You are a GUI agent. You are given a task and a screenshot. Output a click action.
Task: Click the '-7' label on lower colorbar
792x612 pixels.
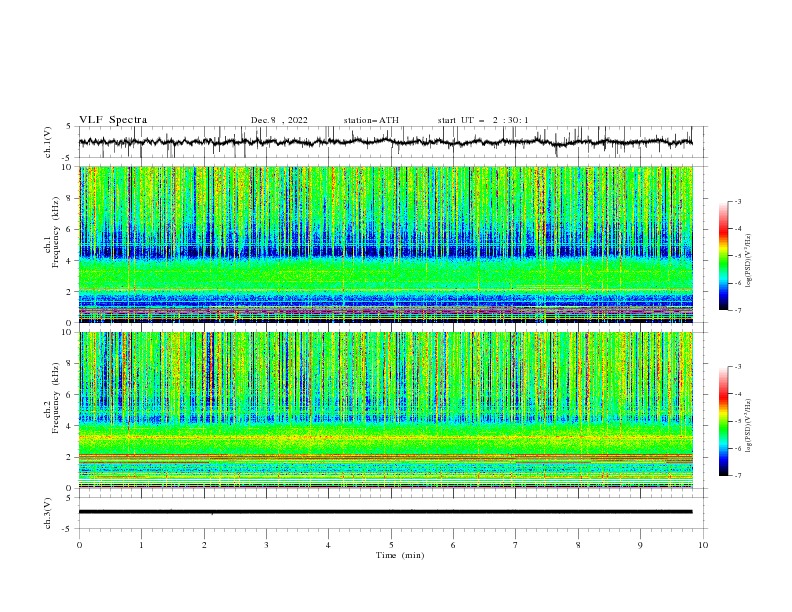[x=737, y=476]
